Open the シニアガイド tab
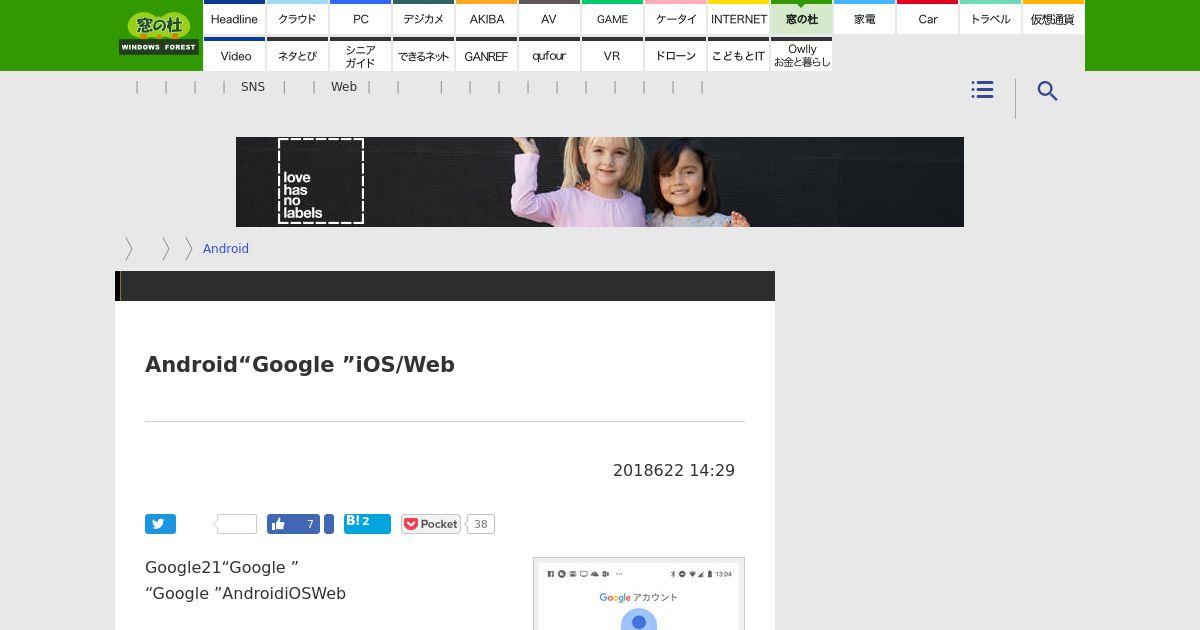The image size is (1200, 630). pos(360,55)
